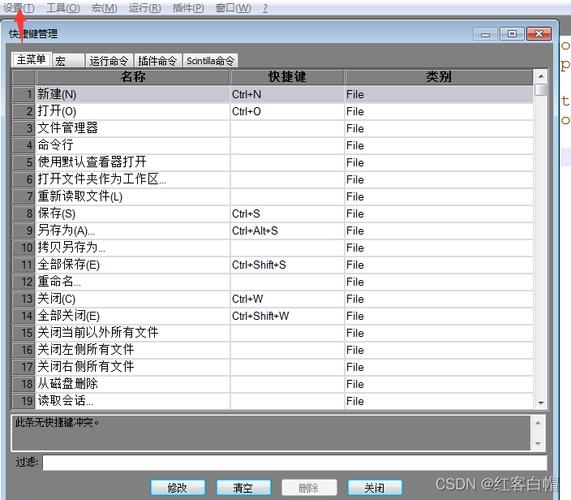Select the 读取会话... row
The height and width of the screenshot is (500, 571).
click(273, 401)
